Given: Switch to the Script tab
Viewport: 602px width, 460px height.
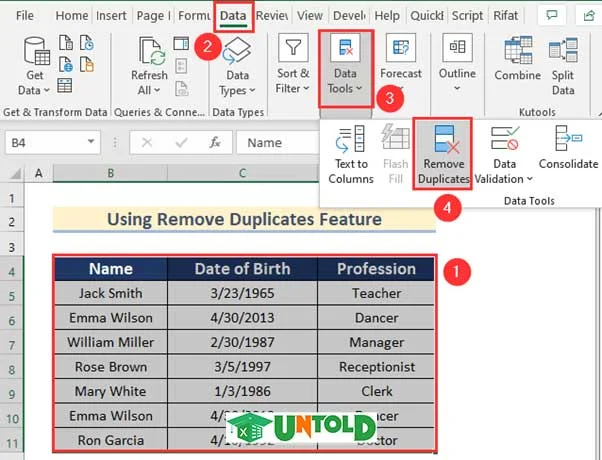Looking at the screenshot, I should (x=467, y=15).
